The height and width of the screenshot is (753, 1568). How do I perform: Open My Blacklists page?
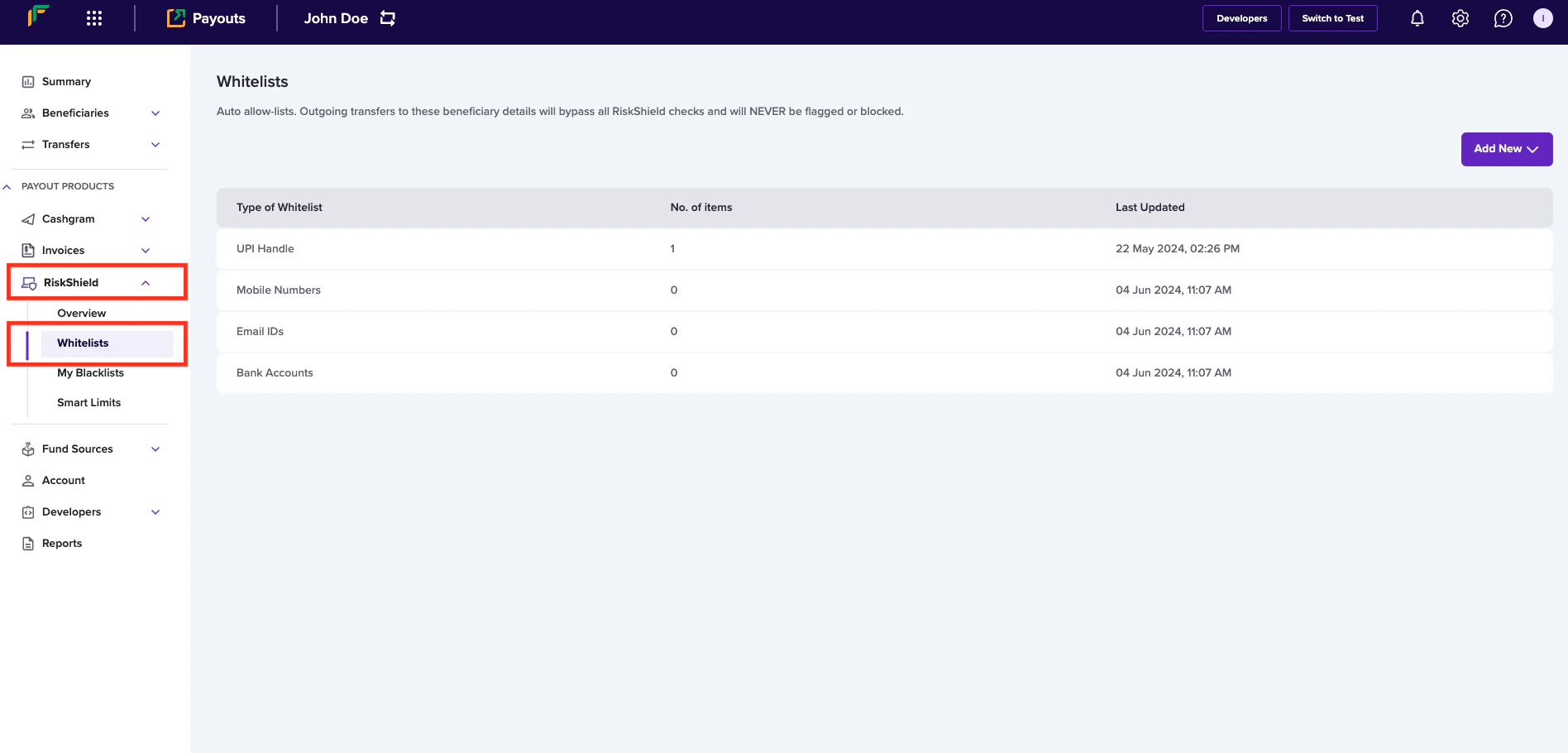pos(90,373)
